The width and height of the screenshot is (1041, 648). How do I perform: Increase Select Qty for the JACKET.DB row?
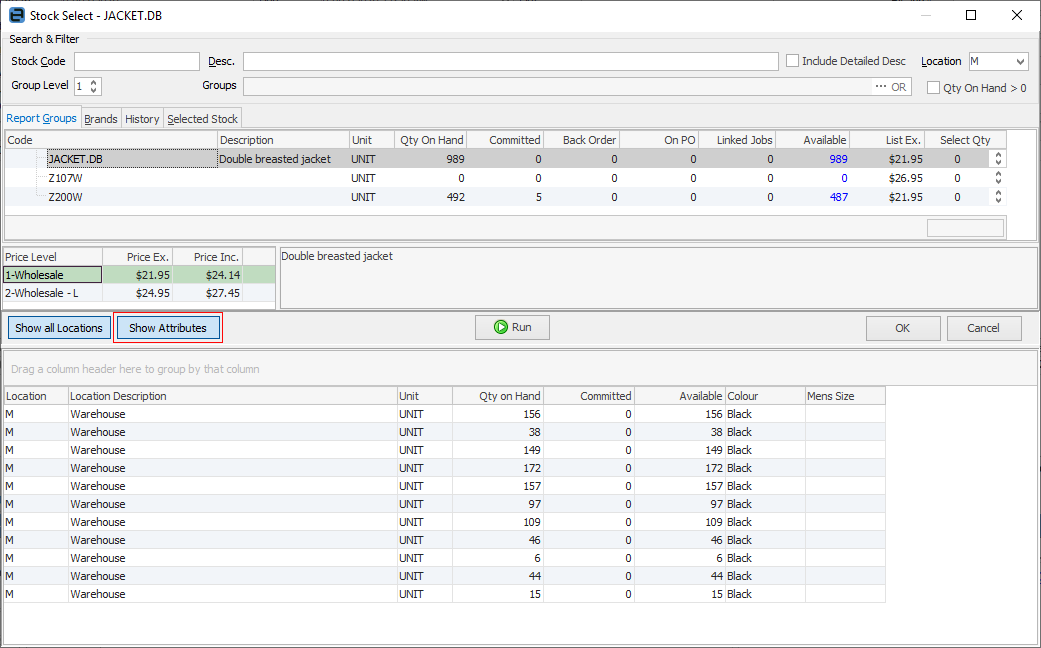997,154
